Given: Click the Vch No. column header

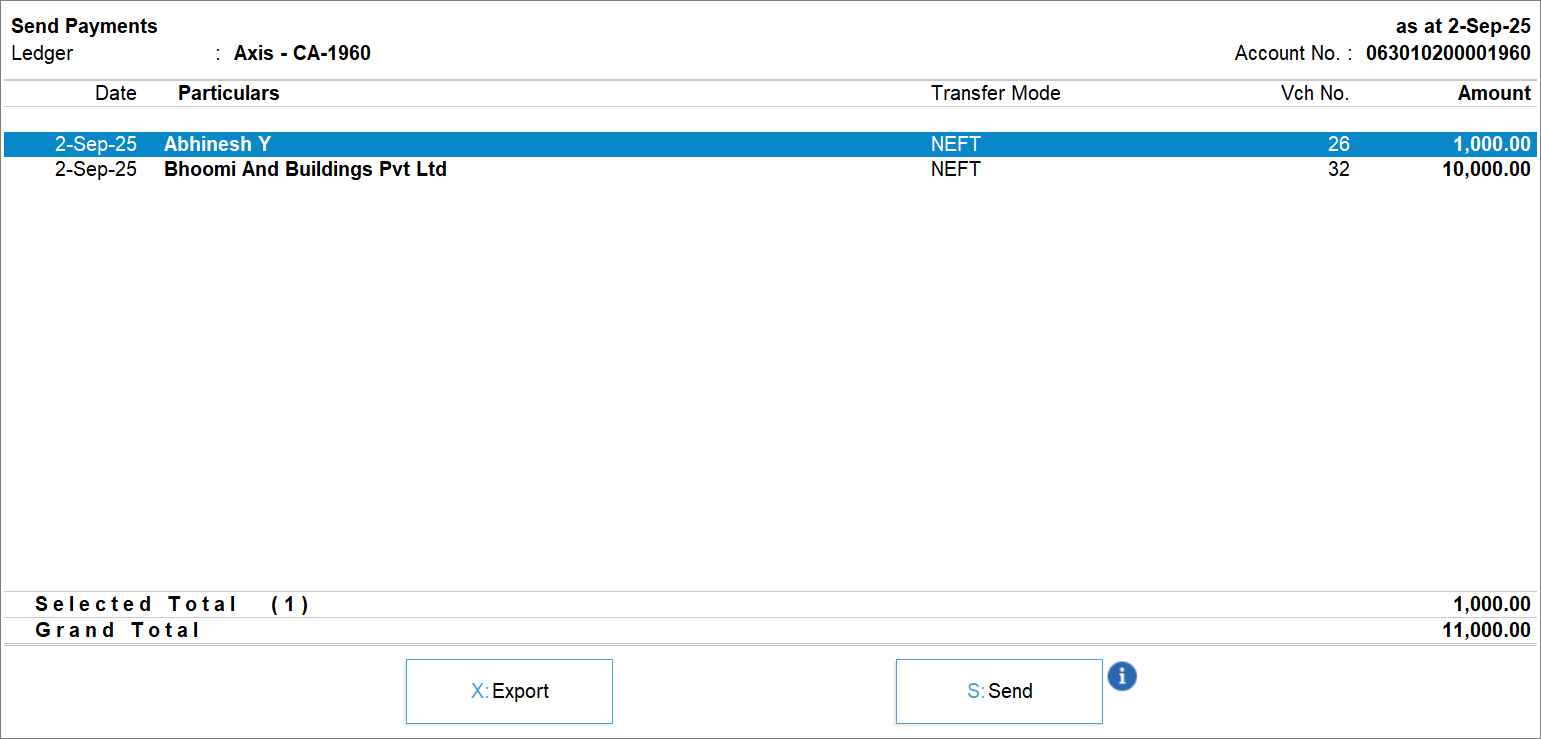Looking at the screenshot, I should coord(1314,93).
